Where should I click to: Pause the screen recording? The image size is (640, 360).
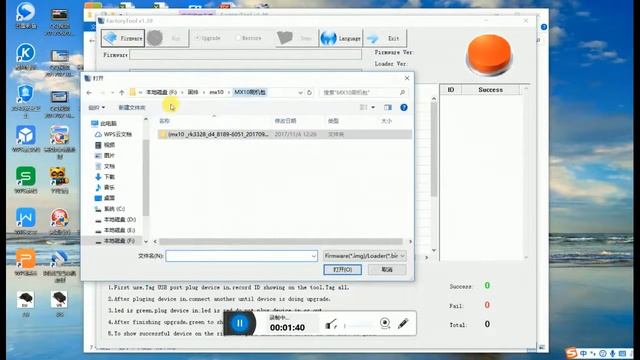[x=240, y=323]
